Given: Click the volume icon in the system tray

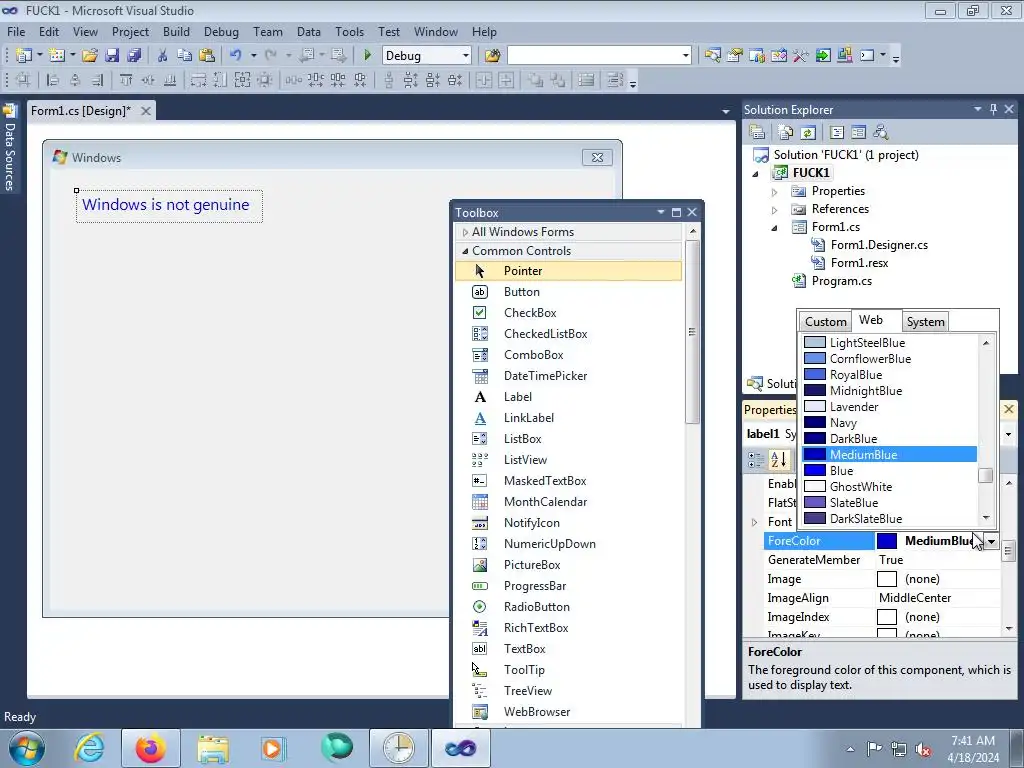Looking at the screenshot, I should point(923,749).
